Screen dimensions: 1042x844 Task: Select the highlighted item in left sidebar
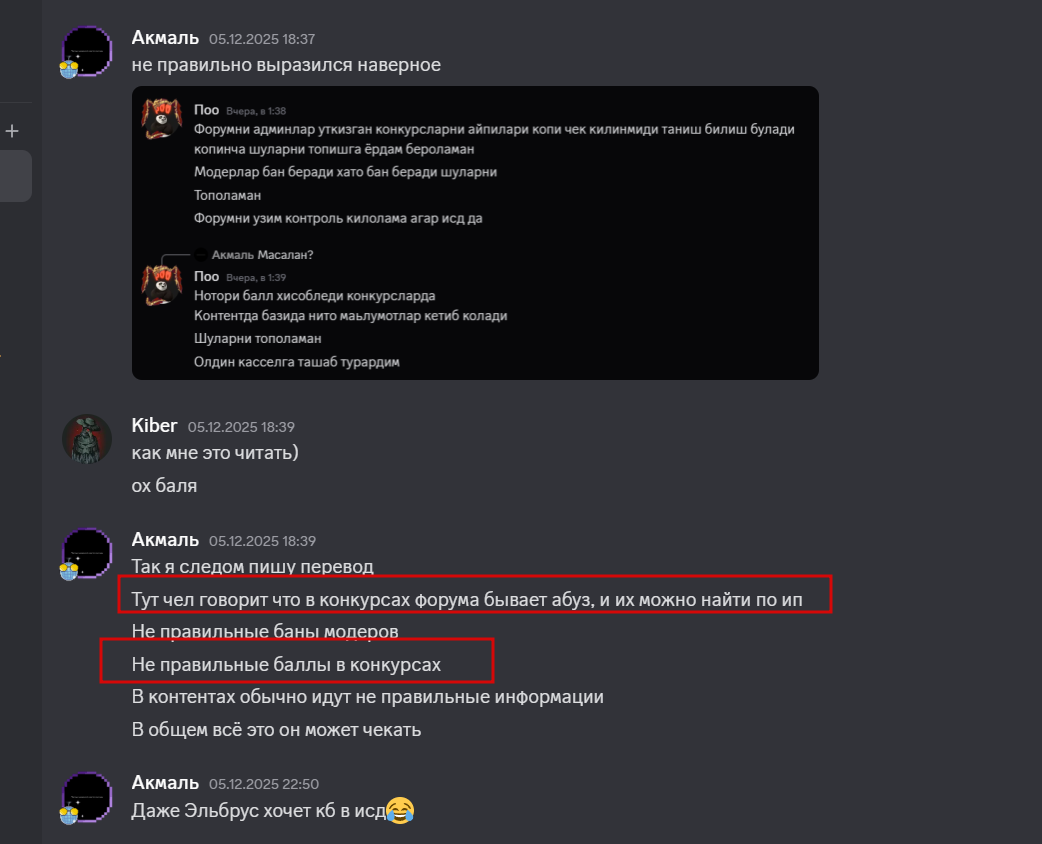pyautogui.click(x=16, y=176)
